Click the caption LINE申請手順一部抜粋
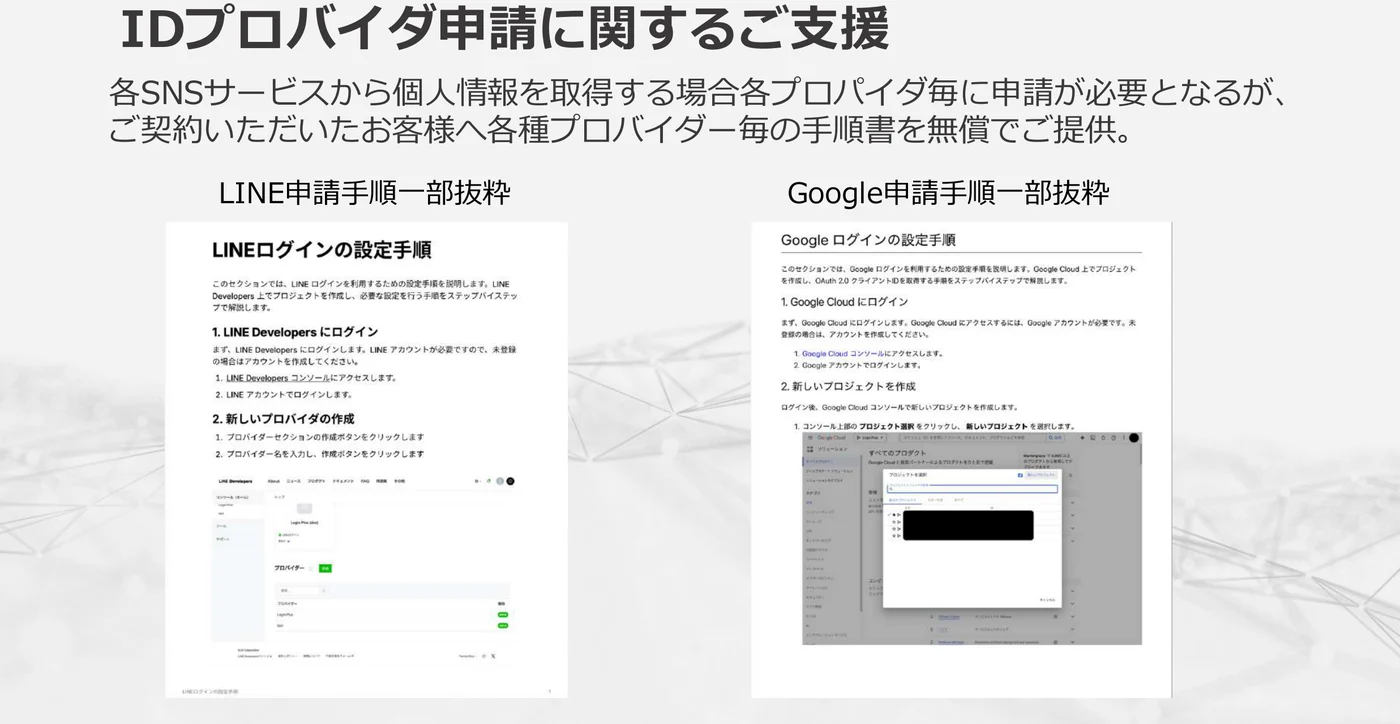Viewport: 1400px width, 724px height. click(364, 193)
